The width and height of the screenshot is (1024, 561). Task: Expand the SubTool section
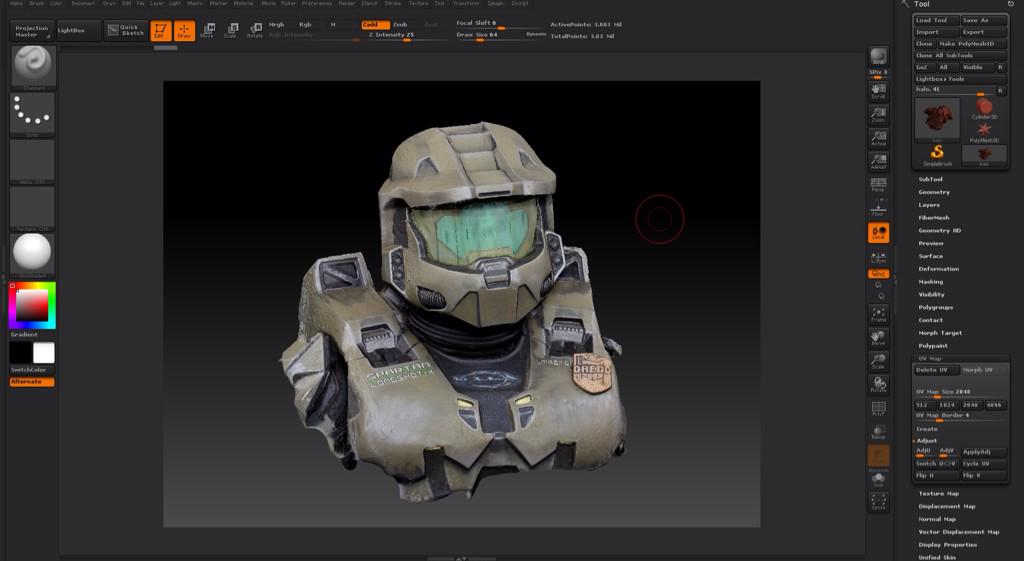tap(931, 179)
